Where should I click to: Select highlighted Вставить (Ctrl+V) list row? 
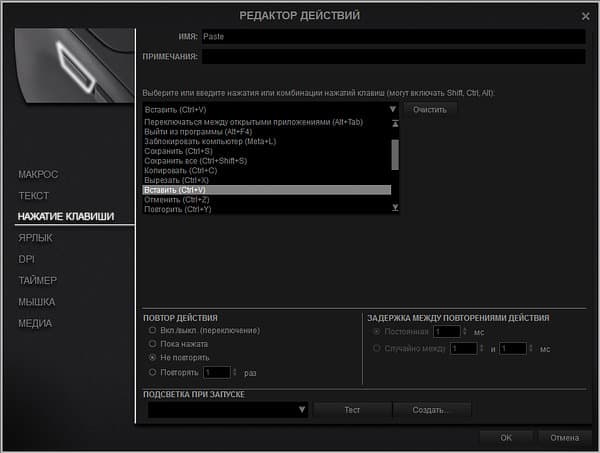[x=267, y=190]
